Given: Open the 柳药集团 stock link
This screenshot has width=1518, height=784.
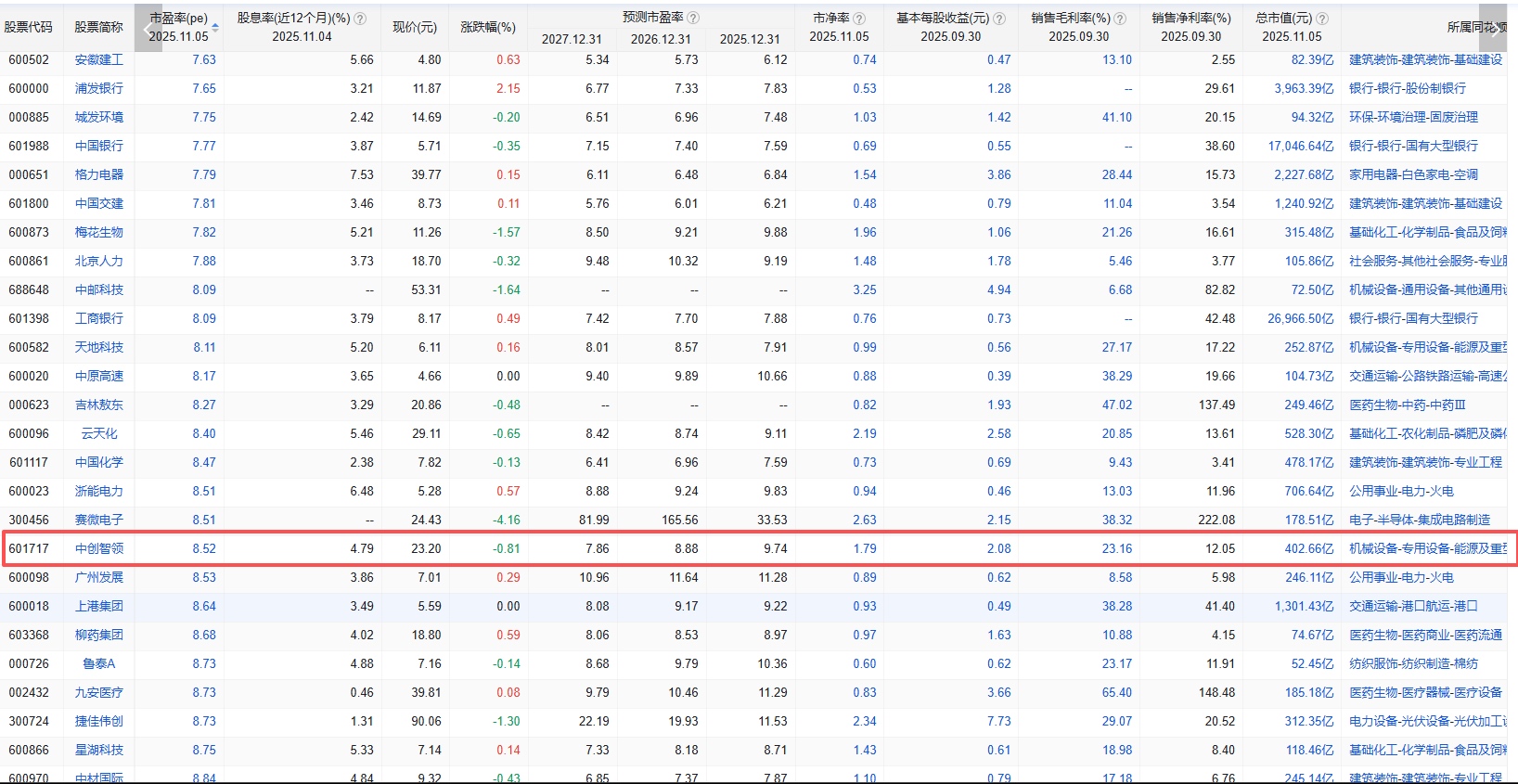Looking at the screenshot, I should pyautogui.click(x=99, y=635).
